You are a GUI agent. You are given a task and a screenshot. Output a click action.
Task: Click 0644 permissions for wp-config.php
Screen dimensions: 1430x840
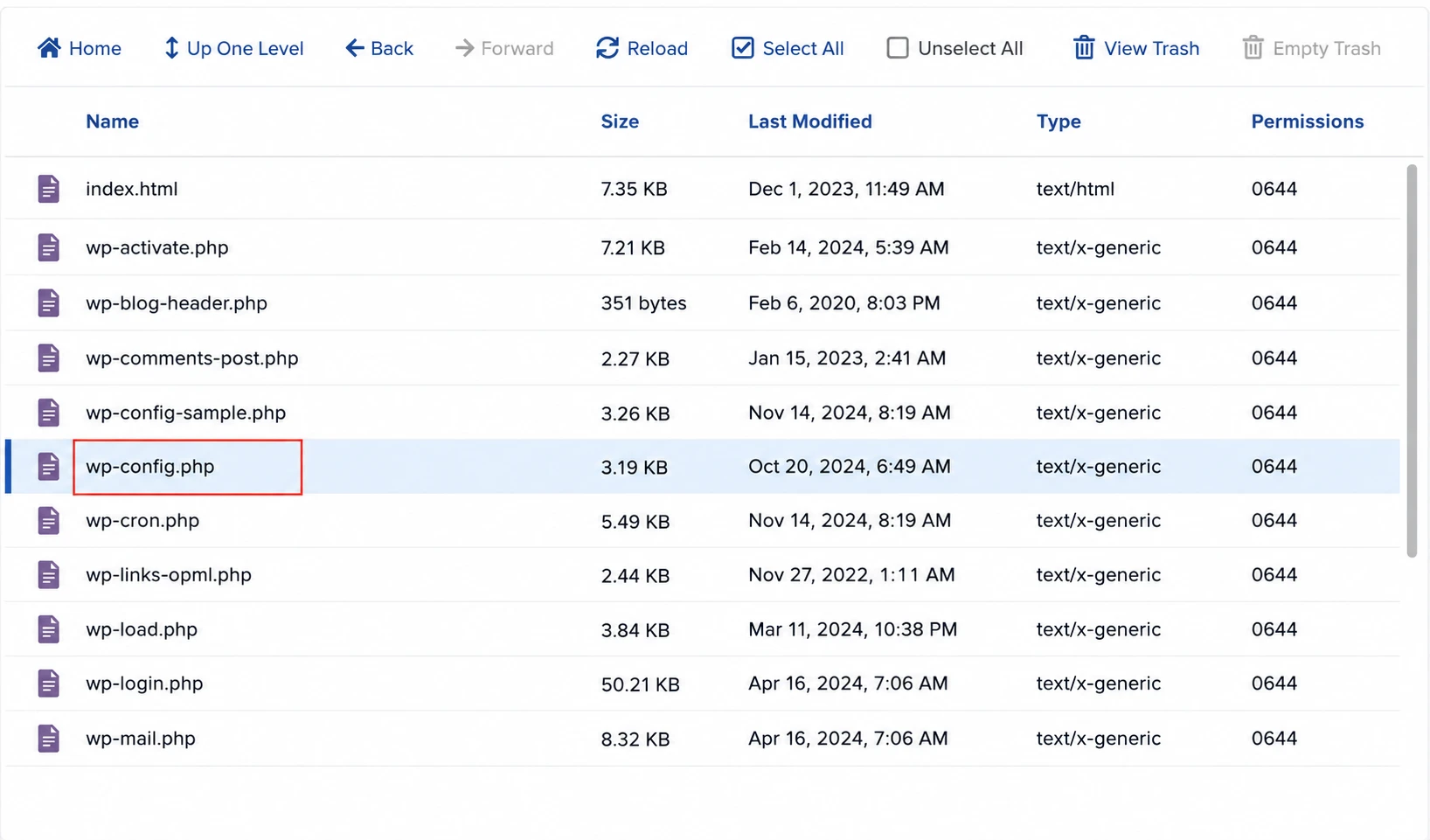(x=1274, y=467)
